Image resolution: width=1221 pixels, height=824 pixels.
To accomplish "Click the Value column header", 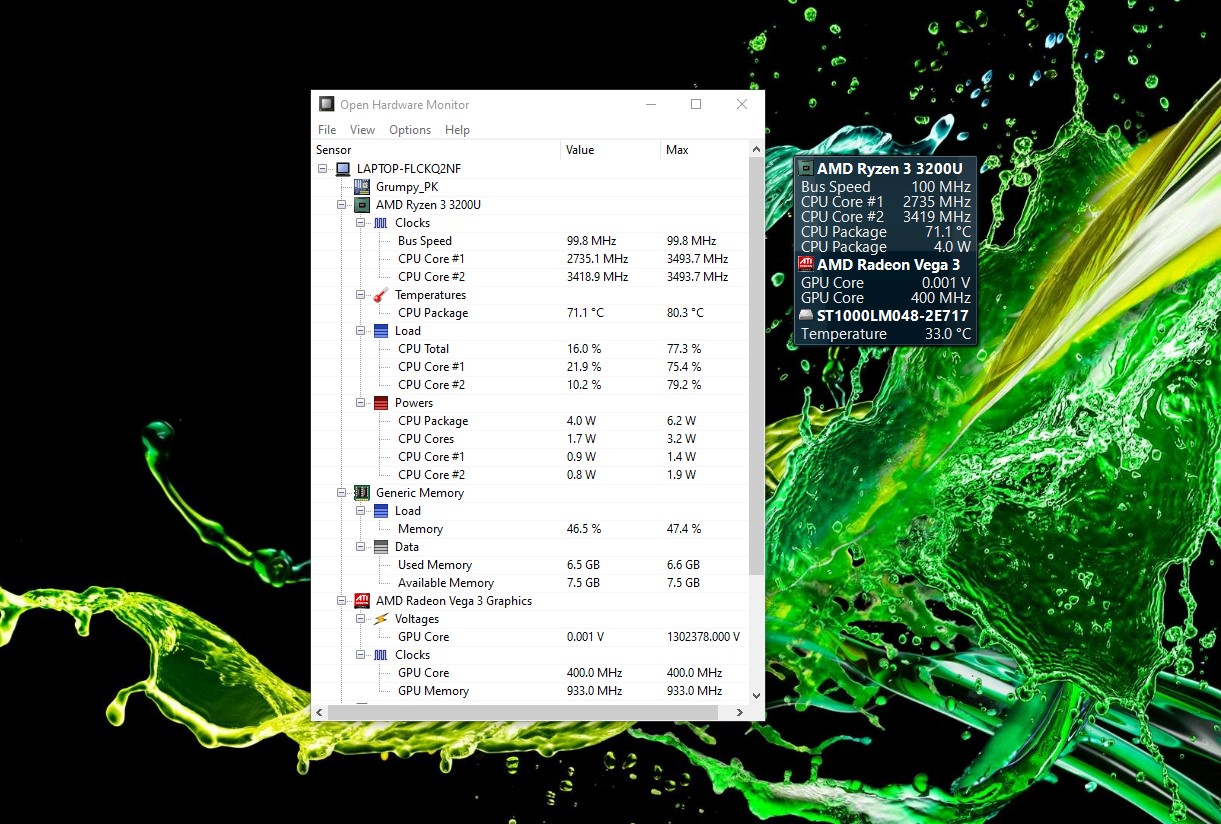I will pos(580,149).
